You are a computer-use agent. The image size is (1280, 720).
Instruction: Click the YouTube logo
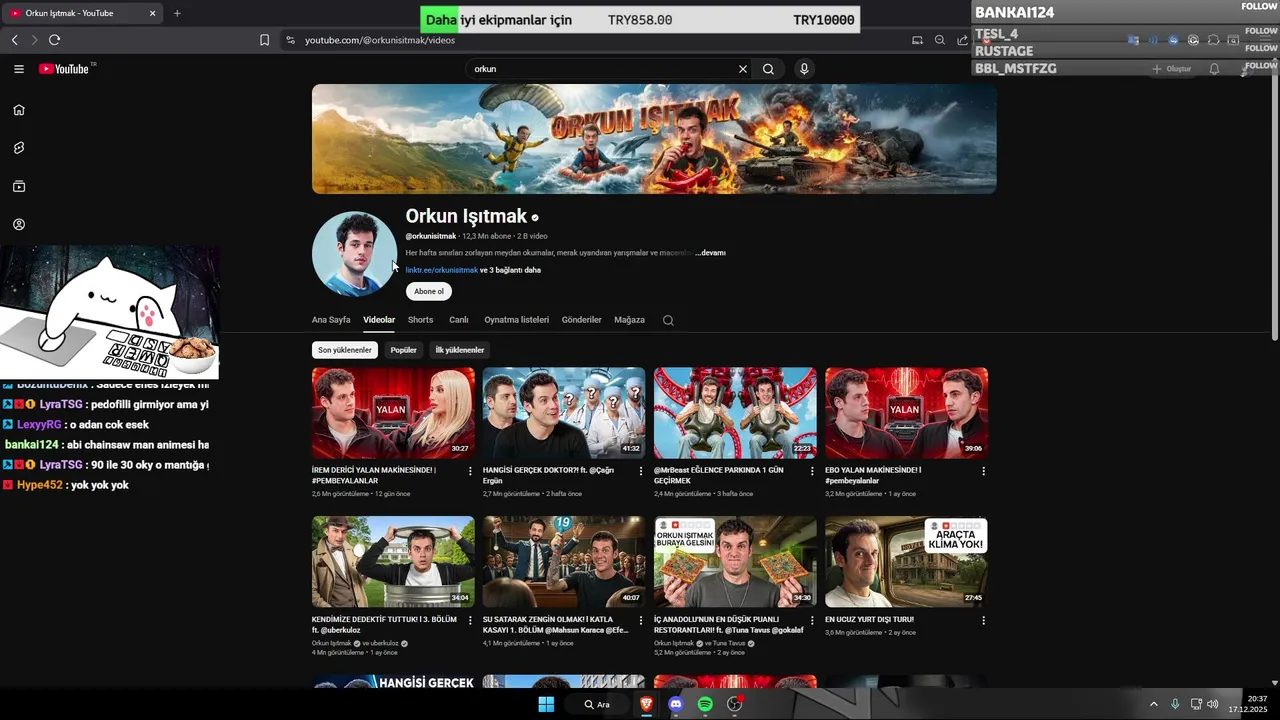[x=65, y=69]
